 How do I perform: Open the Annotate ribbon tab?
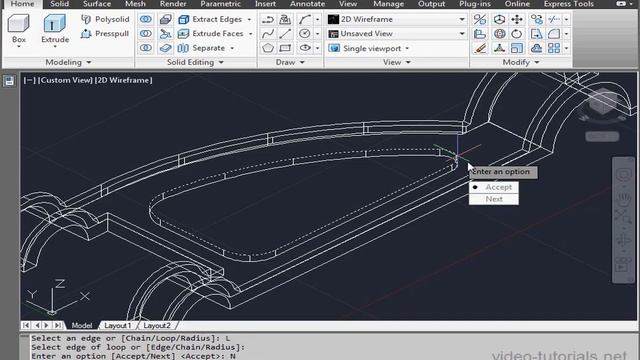307,4
